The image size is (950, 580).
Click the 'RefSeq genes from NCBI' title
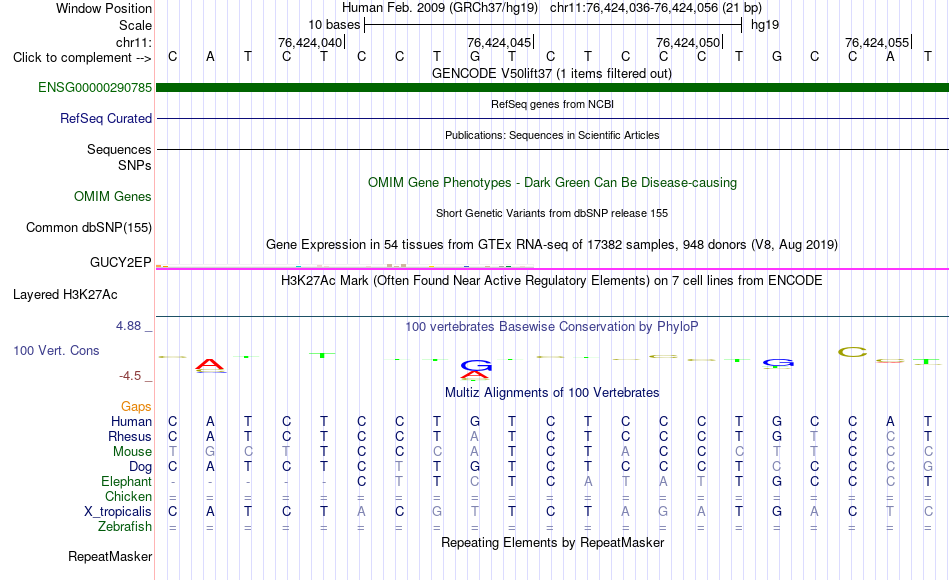coord(552,104)
